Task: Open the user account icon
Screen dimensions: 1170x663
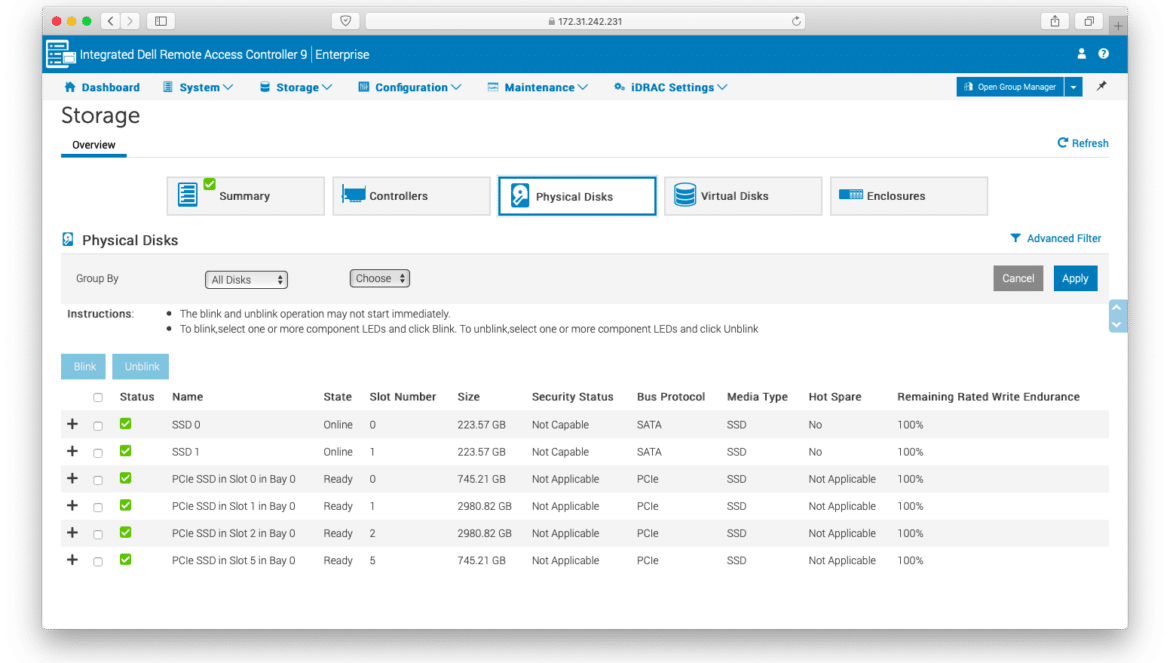Action: pyautogui.click(x=1081, y=54)
